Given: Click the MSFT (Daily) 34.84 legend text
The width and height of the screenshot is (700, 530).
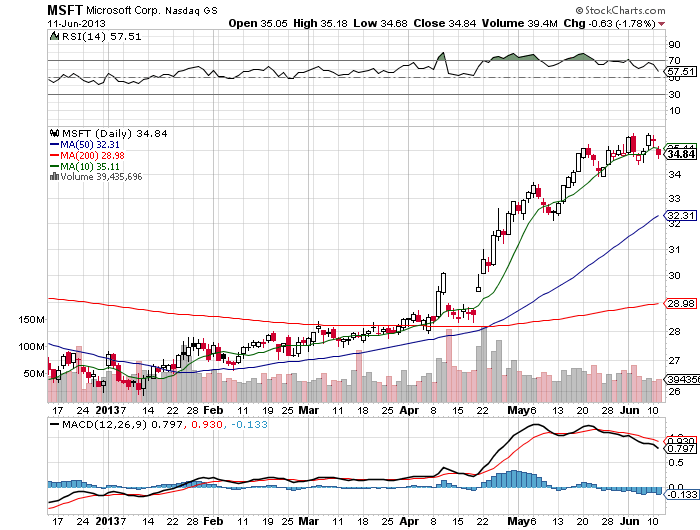Looking at the screenshot, I should [115, 134].
